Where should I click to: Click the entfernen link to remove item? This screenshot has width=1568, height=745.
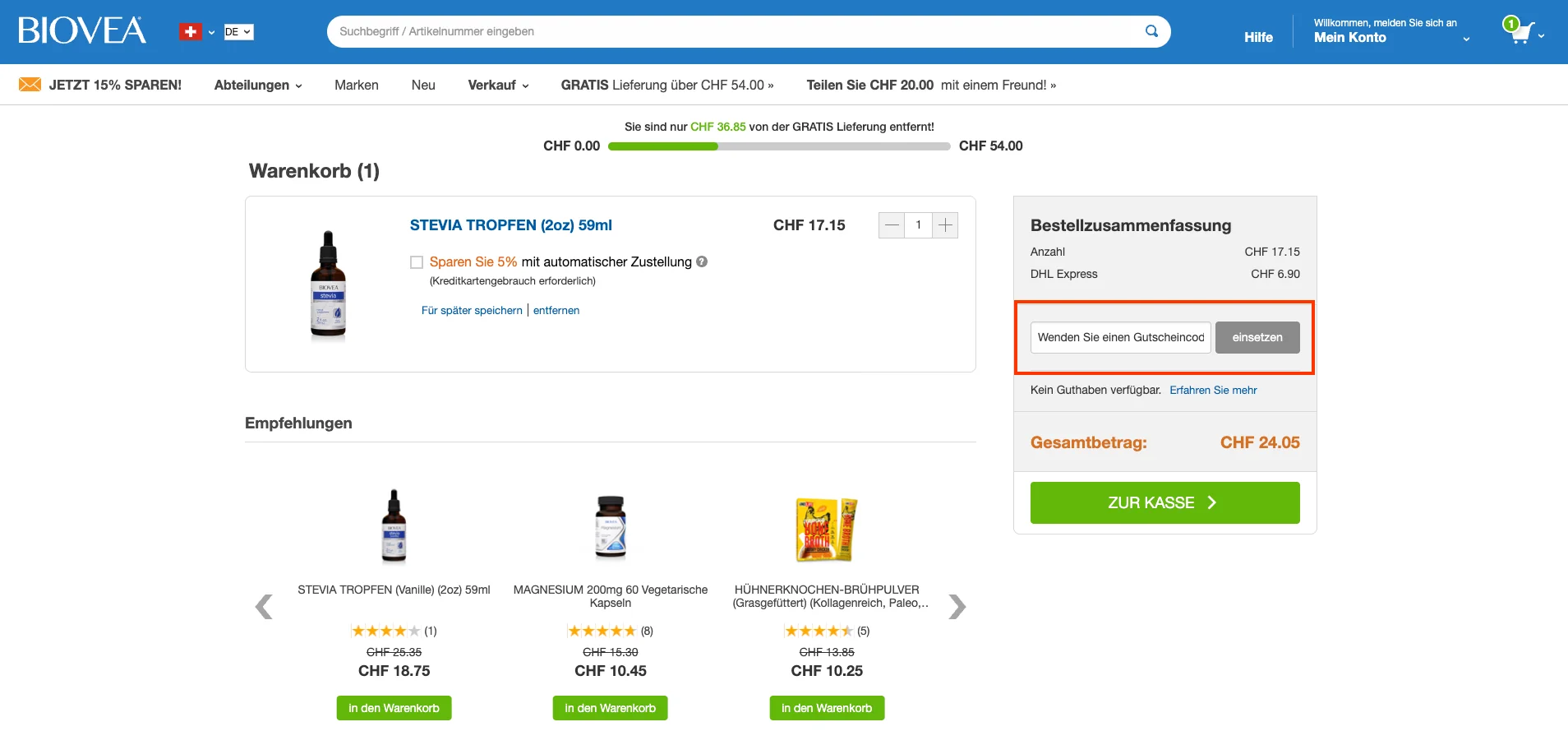coord(556,310)
